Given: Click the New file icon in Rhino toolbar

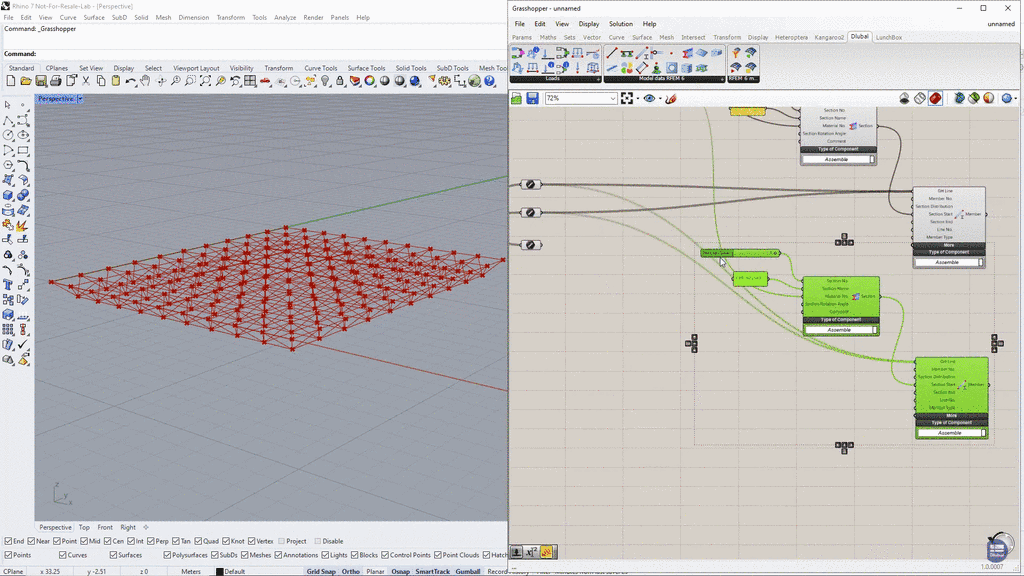Looking at the screenshot, I should [10, 81].
